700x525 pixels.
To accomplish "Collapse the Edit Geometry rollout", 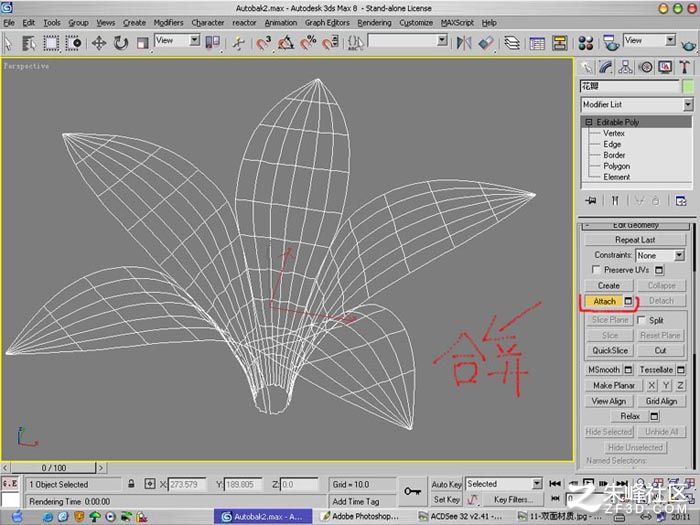I will click(x=636, y=225).
